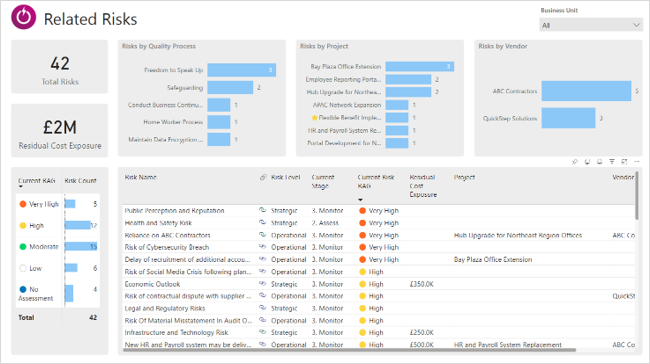Sort by the Current Stage column header
This screenshot has height=364, width=650.
(323, 182)
